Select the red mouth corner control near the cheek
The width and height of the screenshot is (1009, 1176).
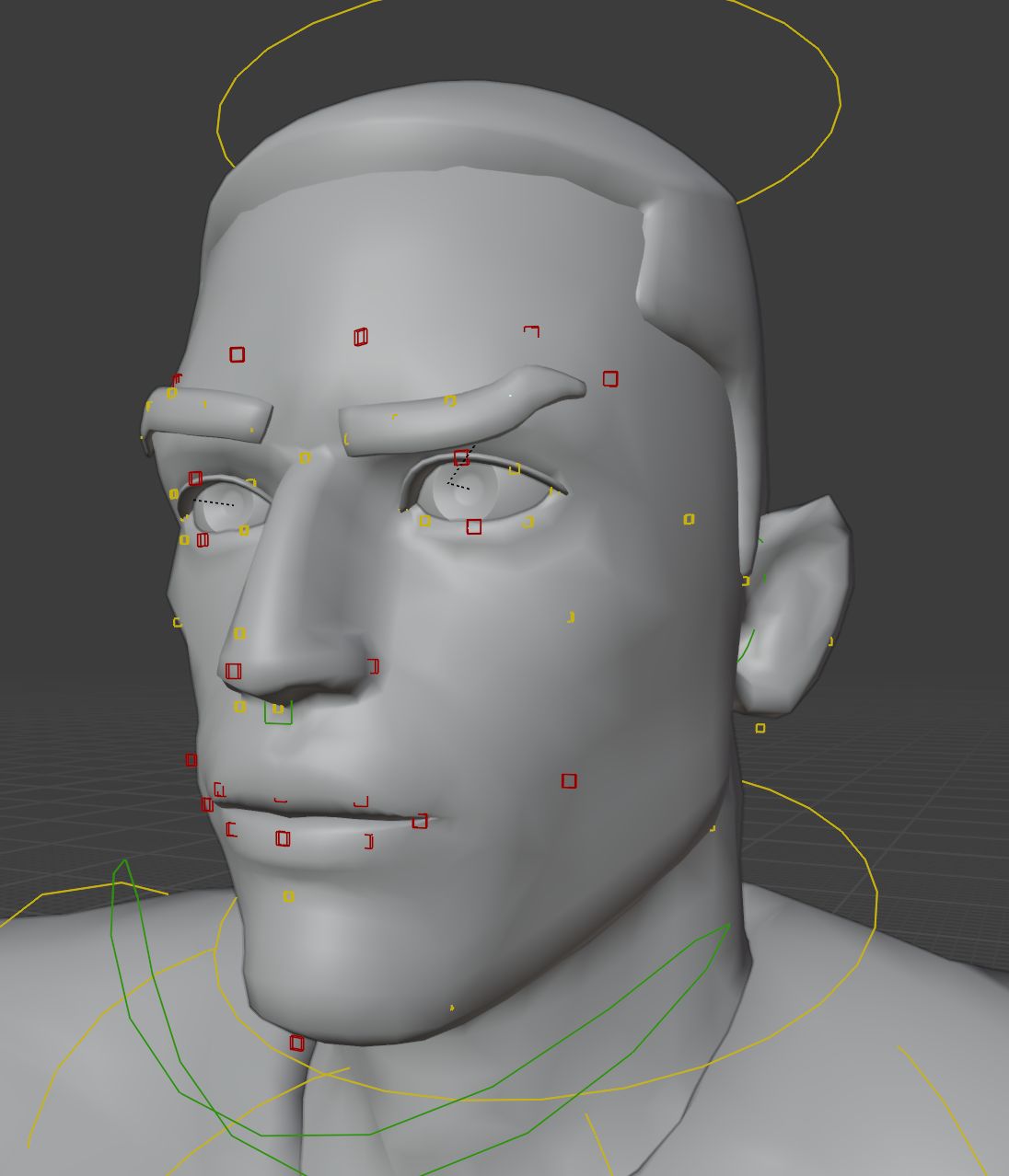tap(420, 821)
